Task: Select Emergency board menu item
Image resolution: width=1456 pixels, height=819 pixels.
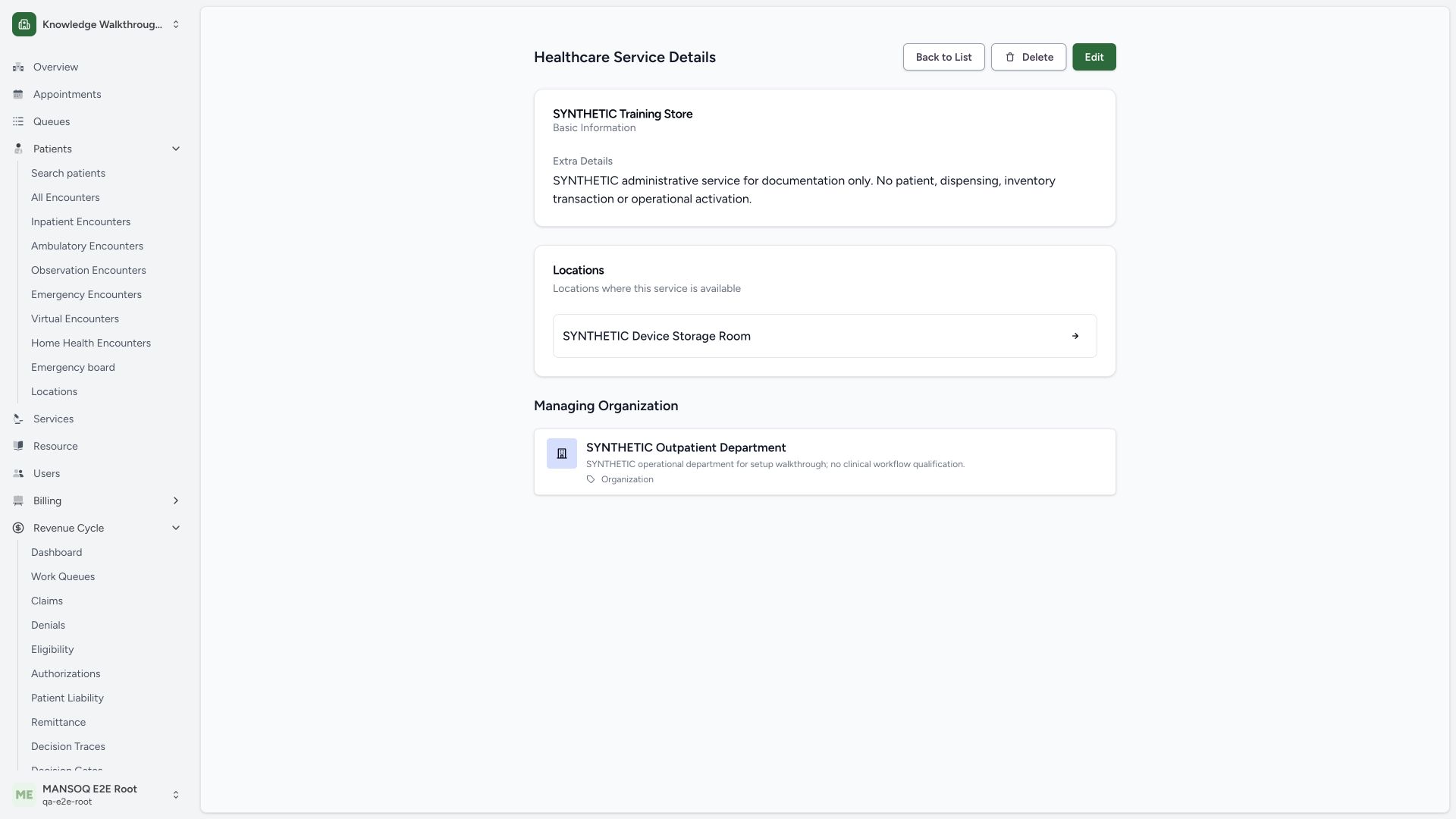Action: coord(73,367)
